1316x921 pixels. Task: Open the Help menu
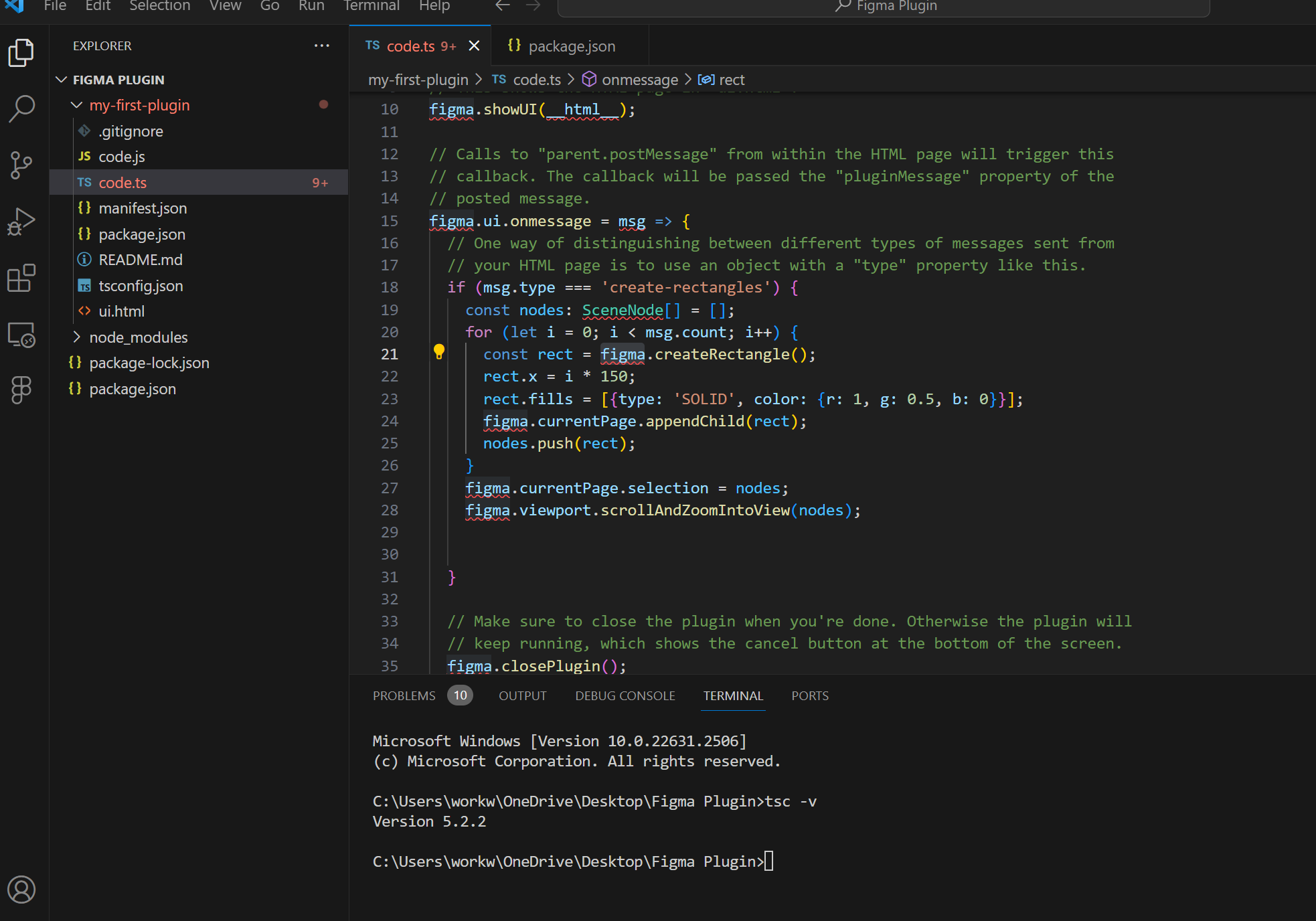tap(434, 6)
